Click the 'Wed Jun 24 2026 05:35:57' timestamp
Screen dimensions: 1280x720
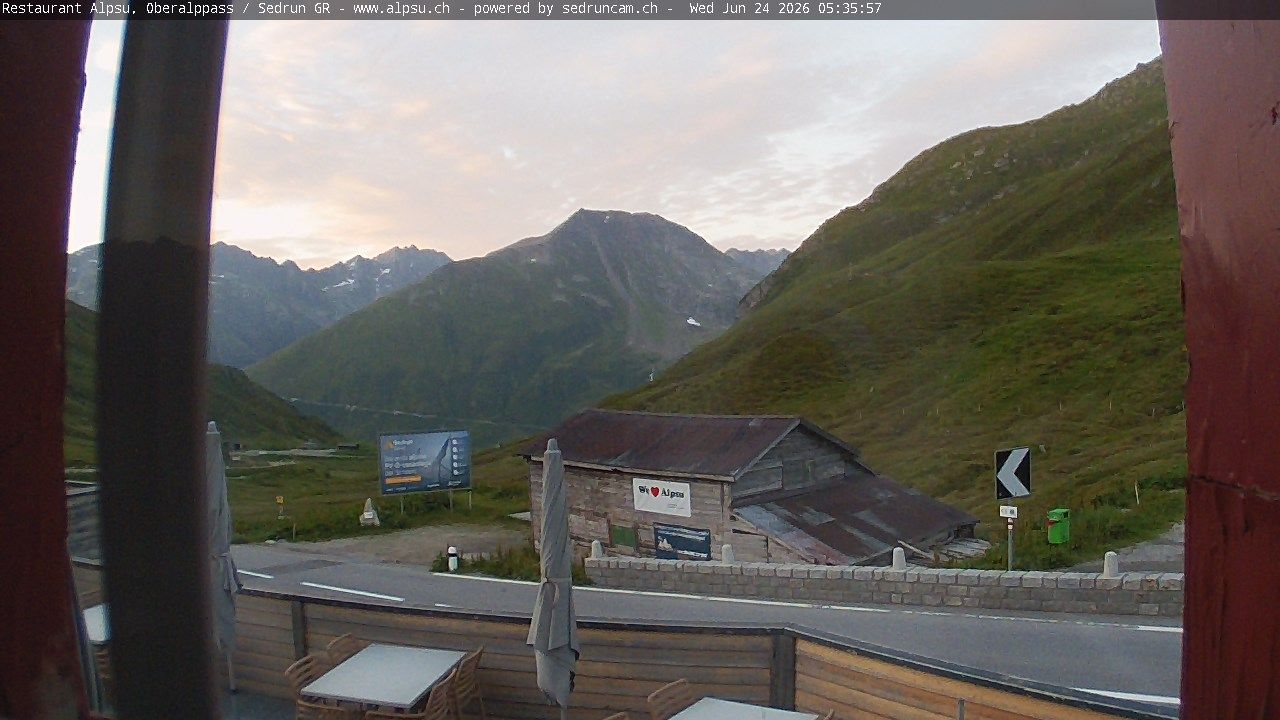tap(785, 8)
